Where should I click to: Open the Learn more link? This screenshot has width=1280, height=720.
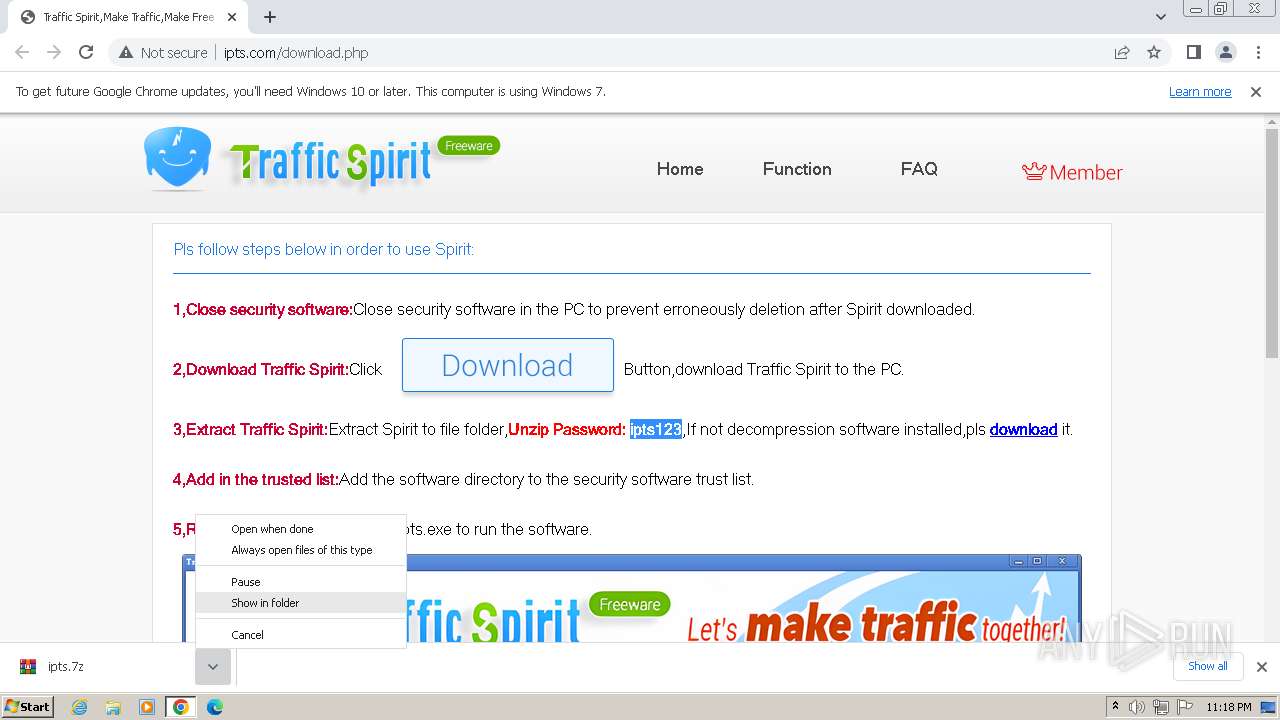click(x=1200, y=92)
